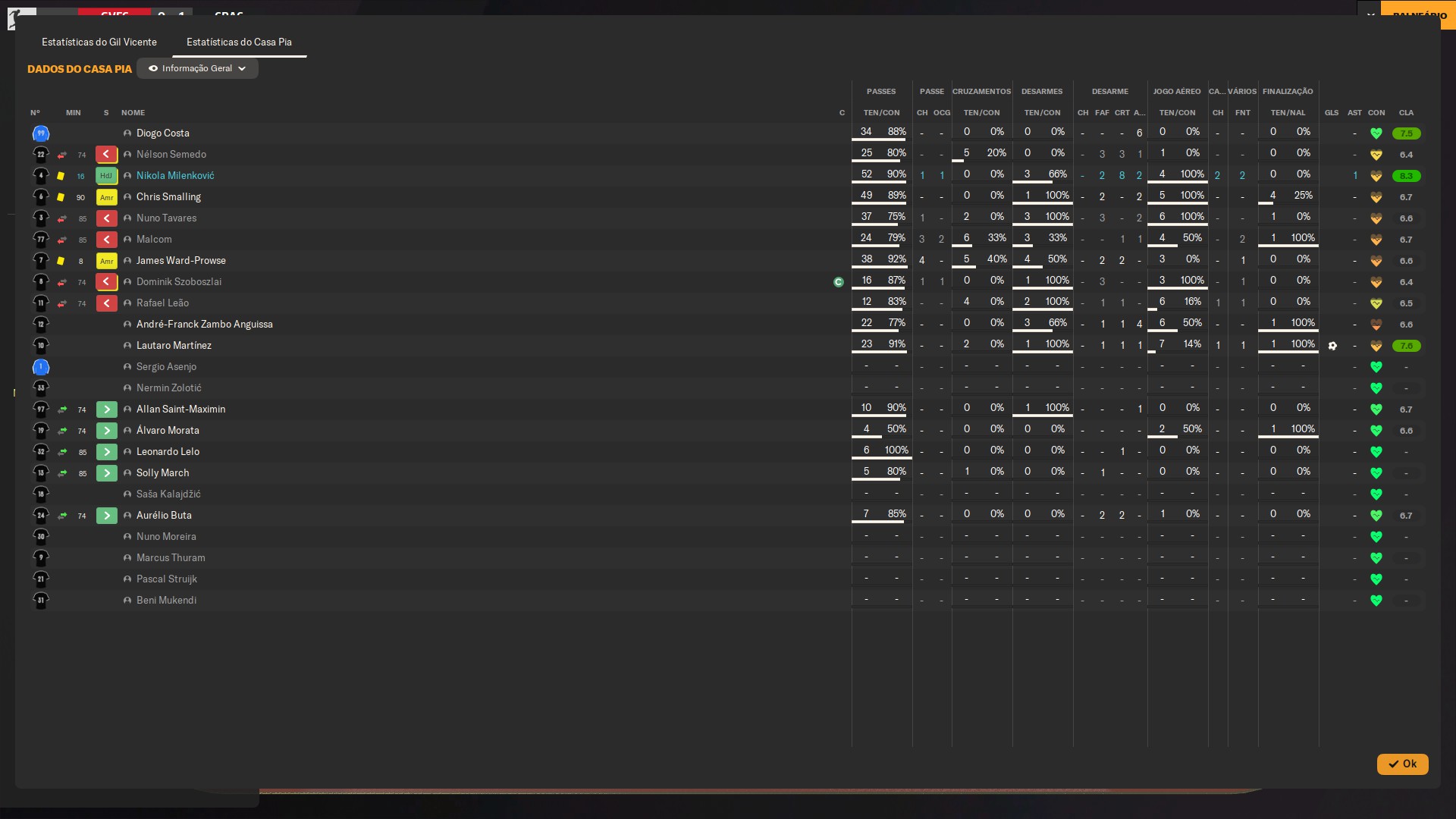
Task: Click the red substituted-off icon for Rafael Leão
Action: click(x=106, y=303)
